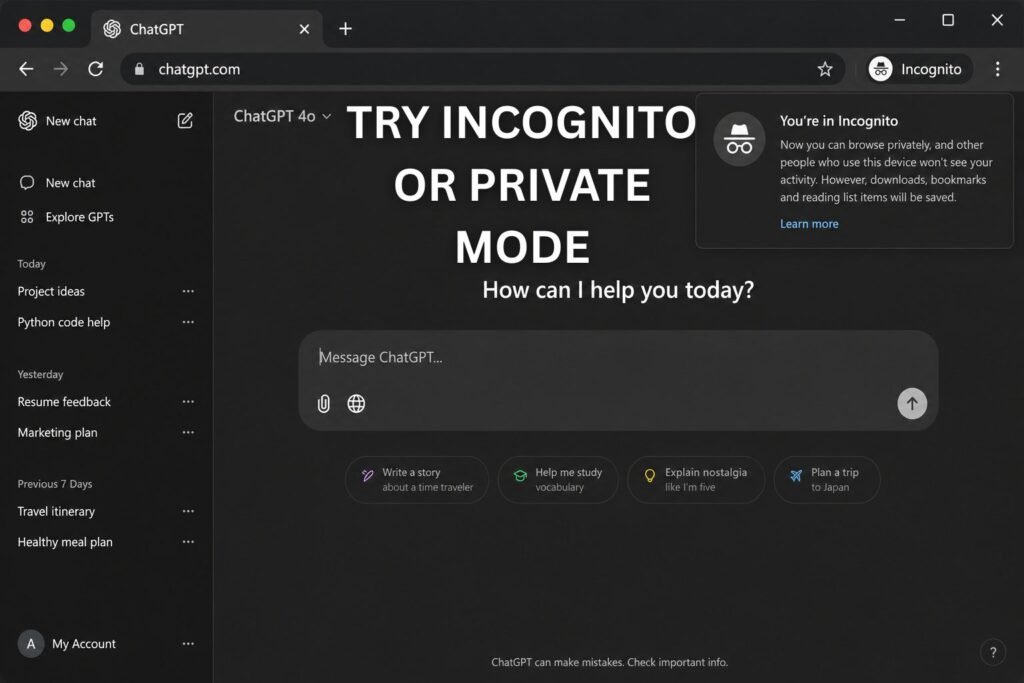The height and width of the screenshot is (683, 1024).
Task: Click the browser back arrow
Action: (26, 69)
